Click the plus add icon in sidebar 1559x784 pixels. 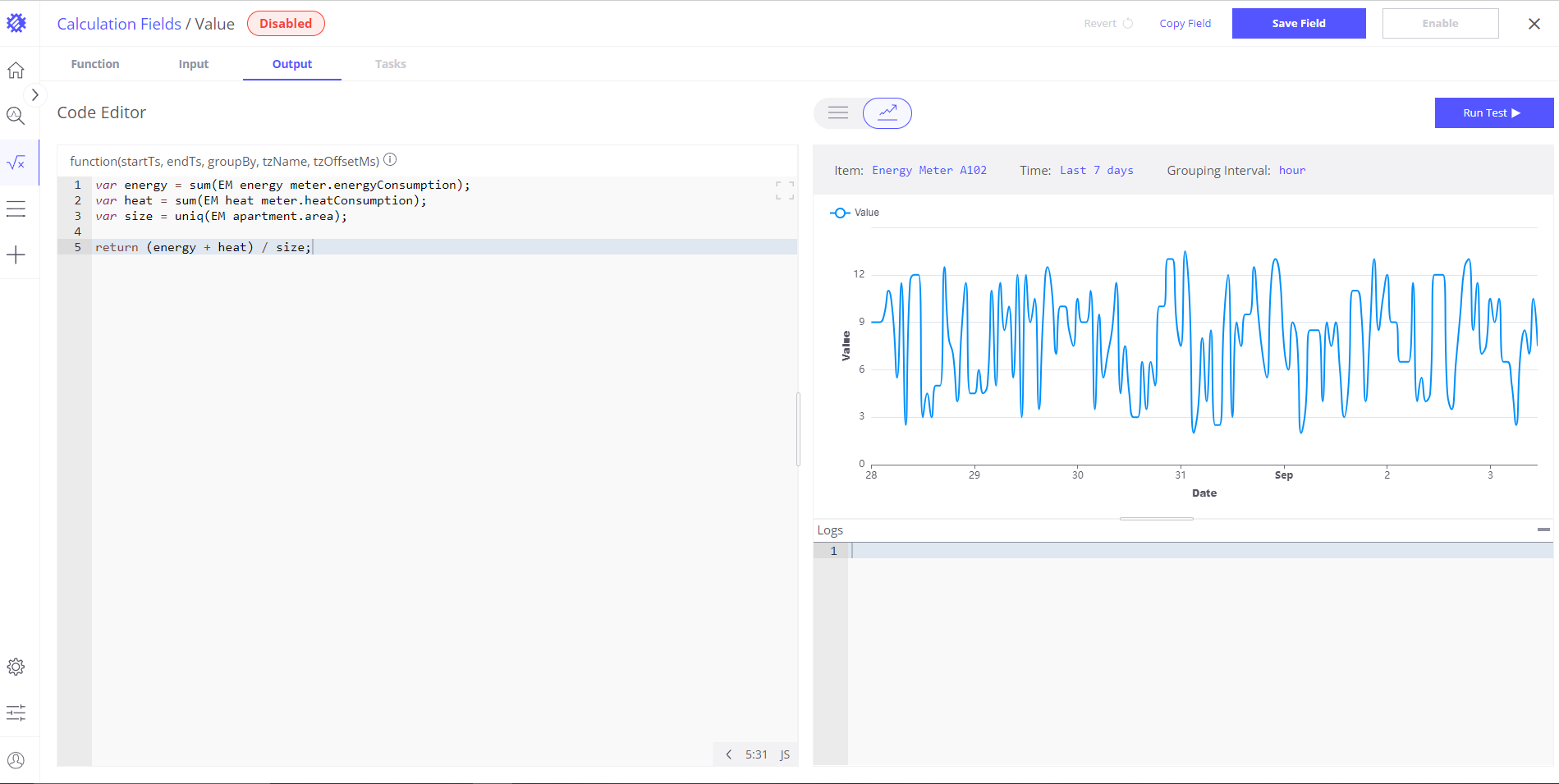coord(16,254)
